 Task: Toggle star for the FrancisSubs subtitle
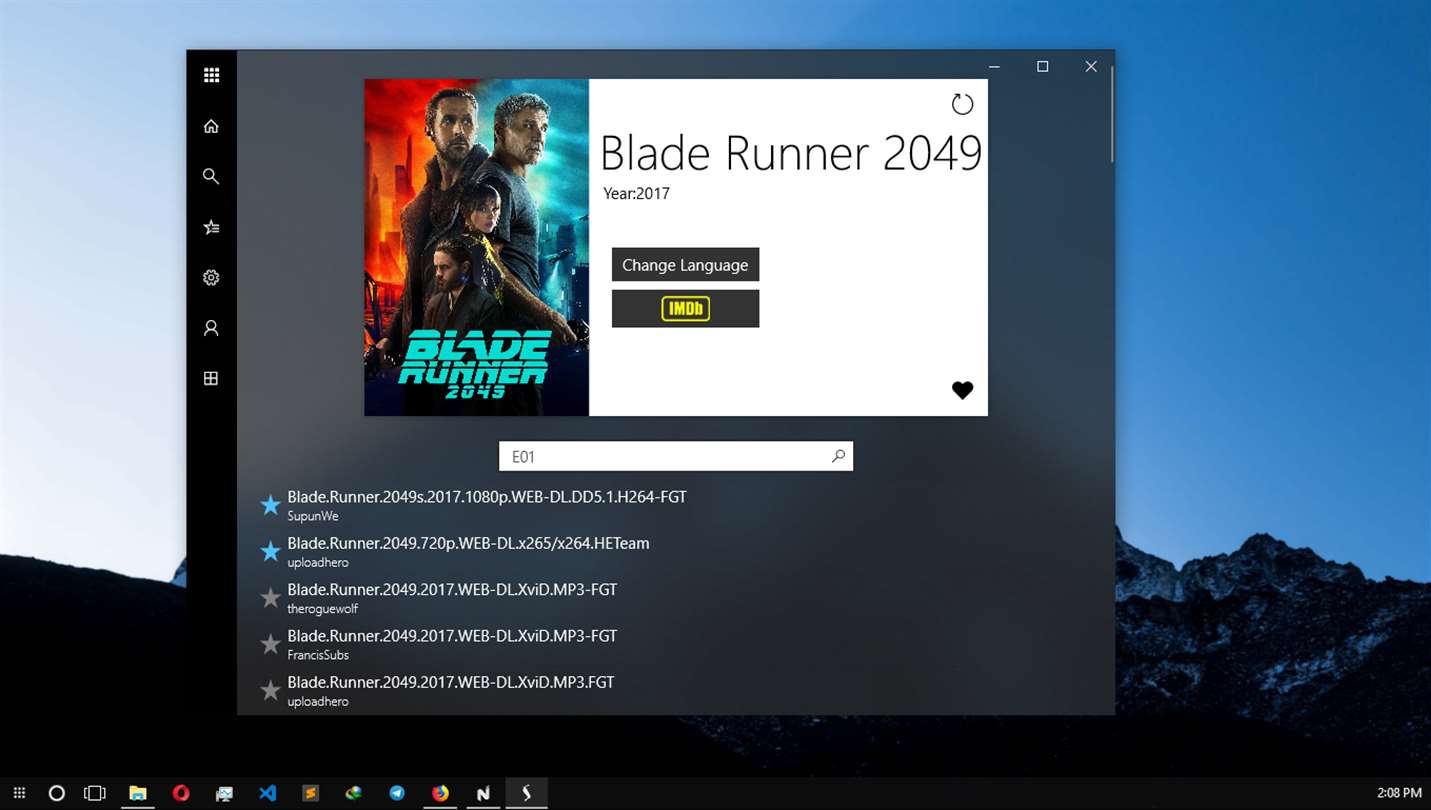270,644
